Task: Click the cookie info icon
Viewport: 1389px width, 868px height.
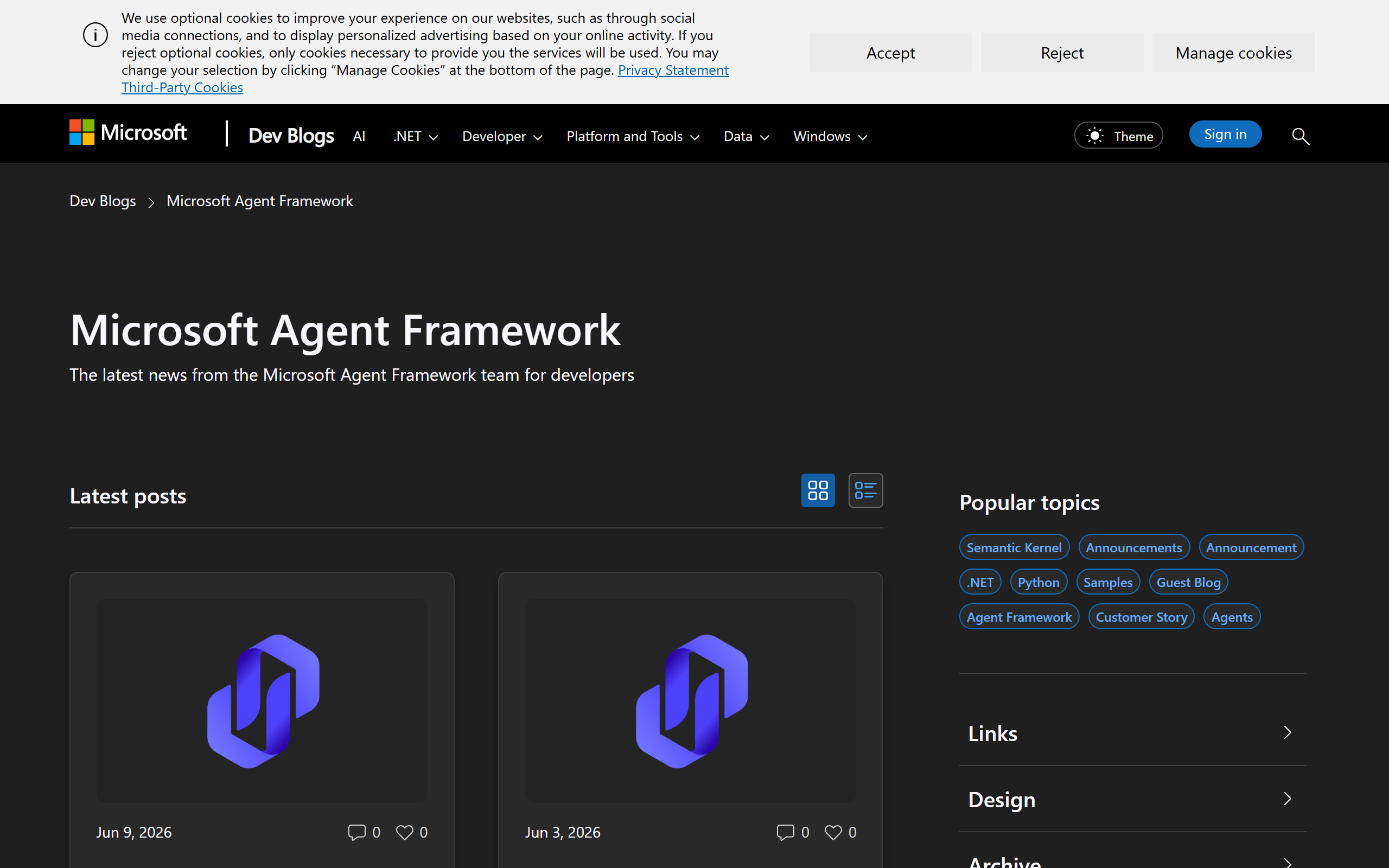Action: 95,35
